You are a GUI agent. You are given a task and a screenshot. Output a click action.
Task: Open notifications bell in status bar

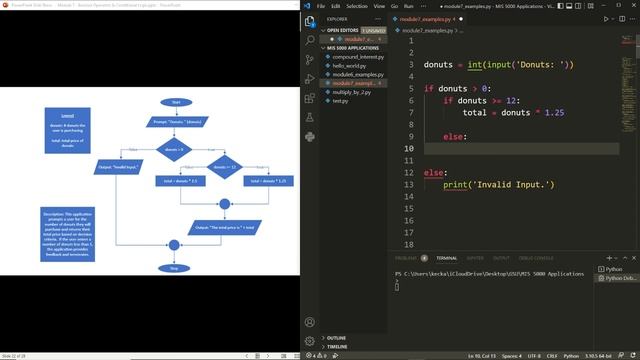pos(633,356)
